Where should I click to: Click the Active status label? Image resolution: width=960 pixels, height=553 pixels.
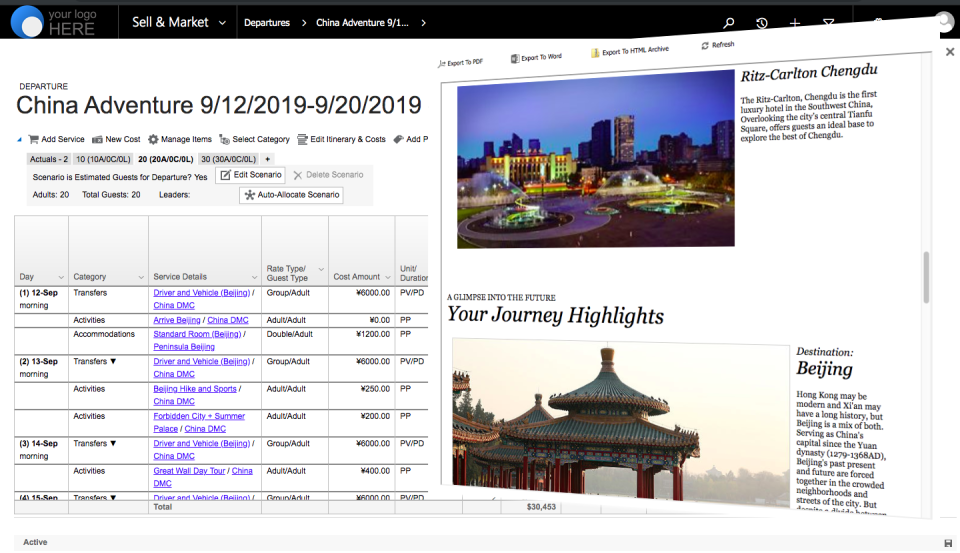point(35,543)
